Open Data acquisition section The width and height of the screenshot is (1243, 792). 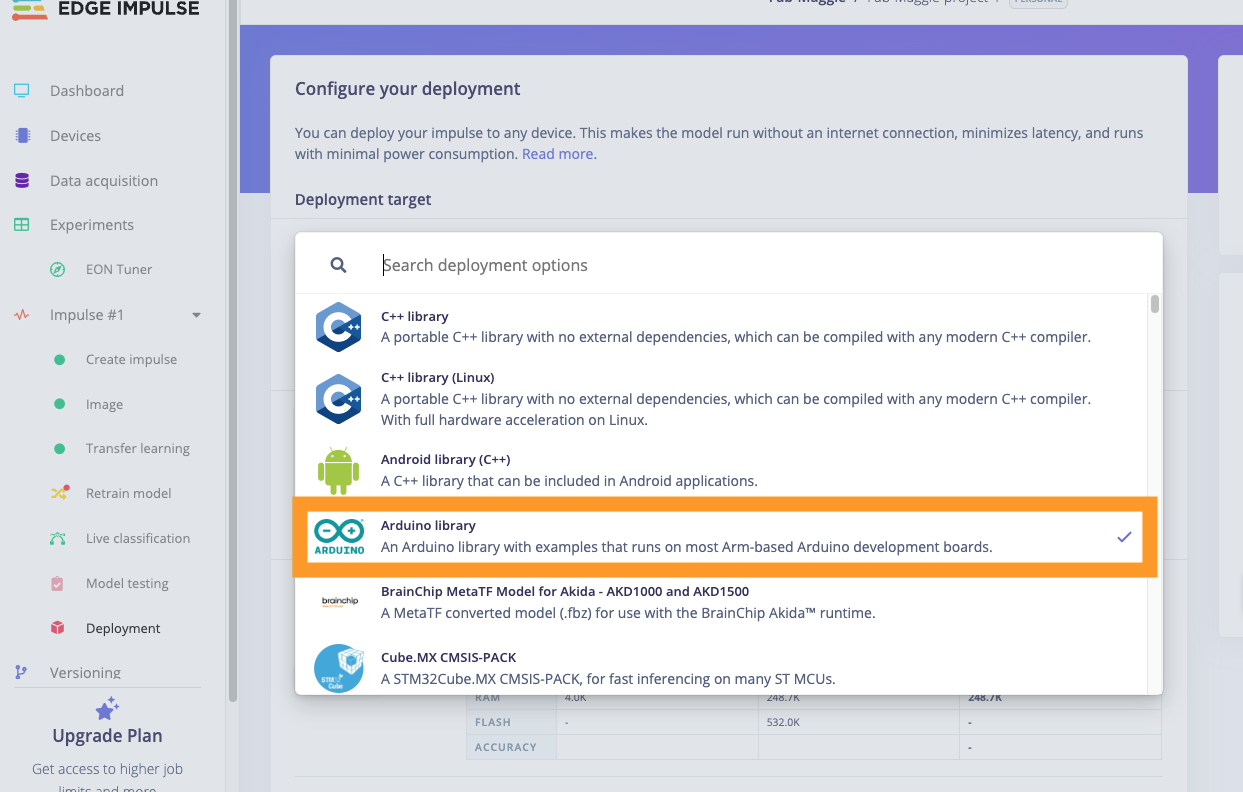(x=104, y=181)
